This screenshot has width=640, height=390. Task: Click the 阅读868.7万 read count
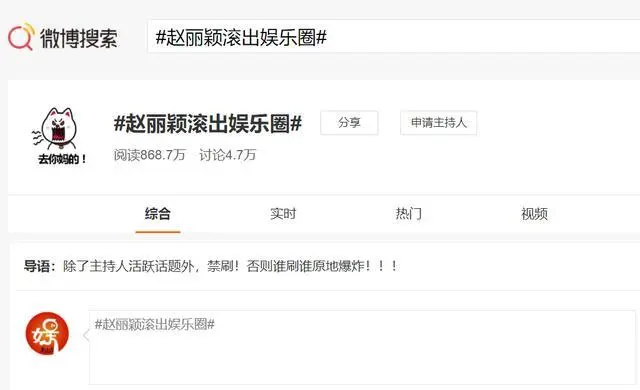pyautogui.click(x=150, y=155)
